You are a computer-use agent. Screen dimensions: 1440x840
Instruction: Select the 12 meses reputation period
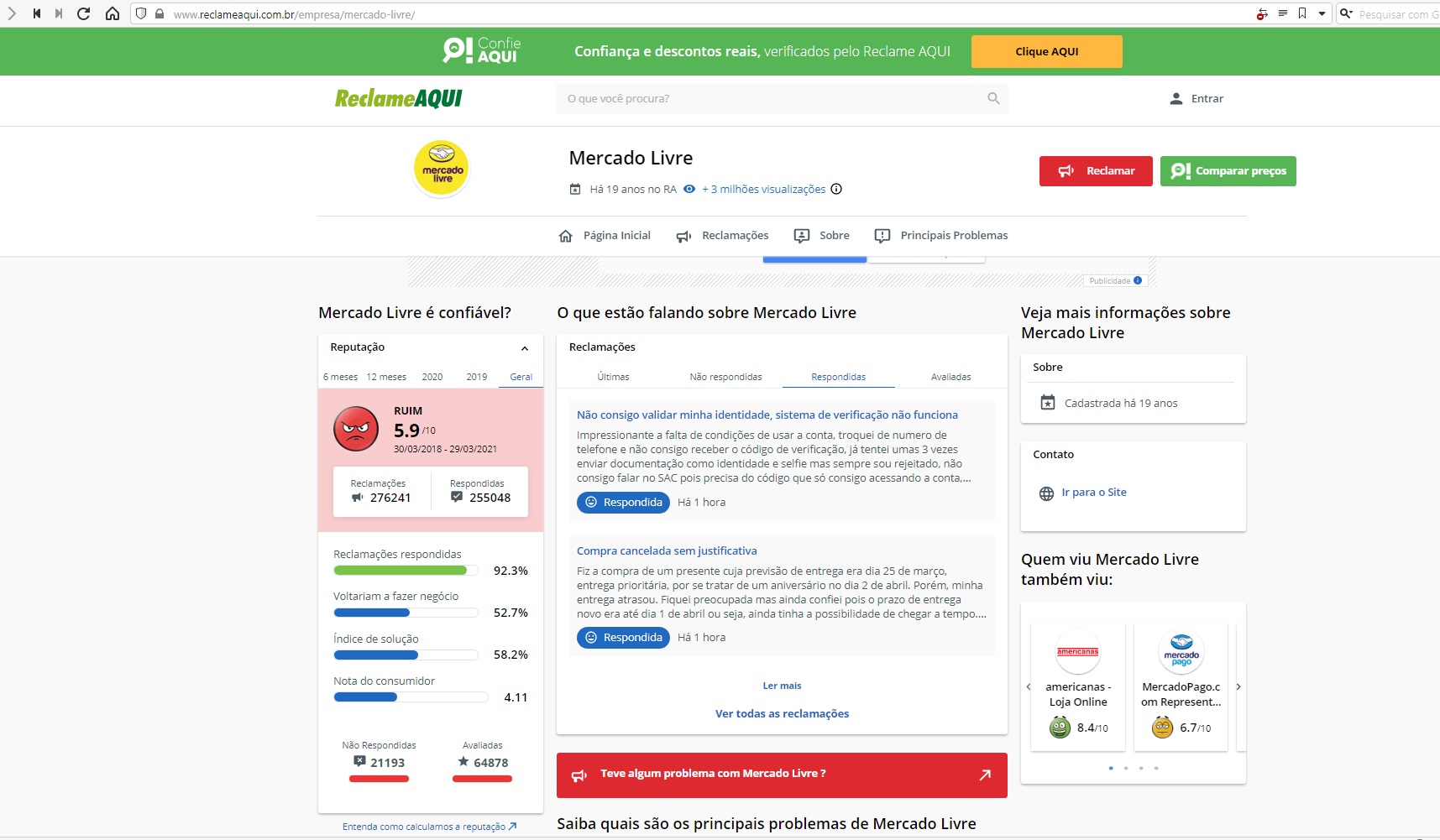coord(386,377)
